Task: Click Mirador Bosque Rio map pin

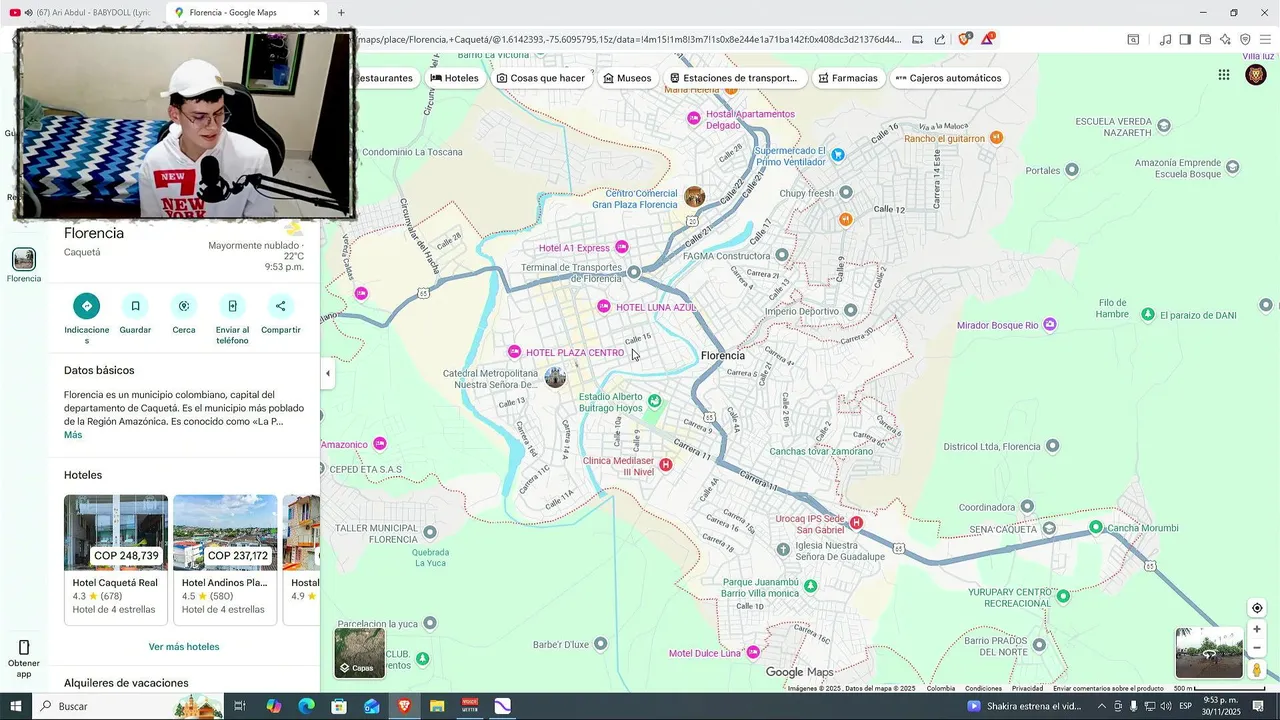Action: (1049, 324)
